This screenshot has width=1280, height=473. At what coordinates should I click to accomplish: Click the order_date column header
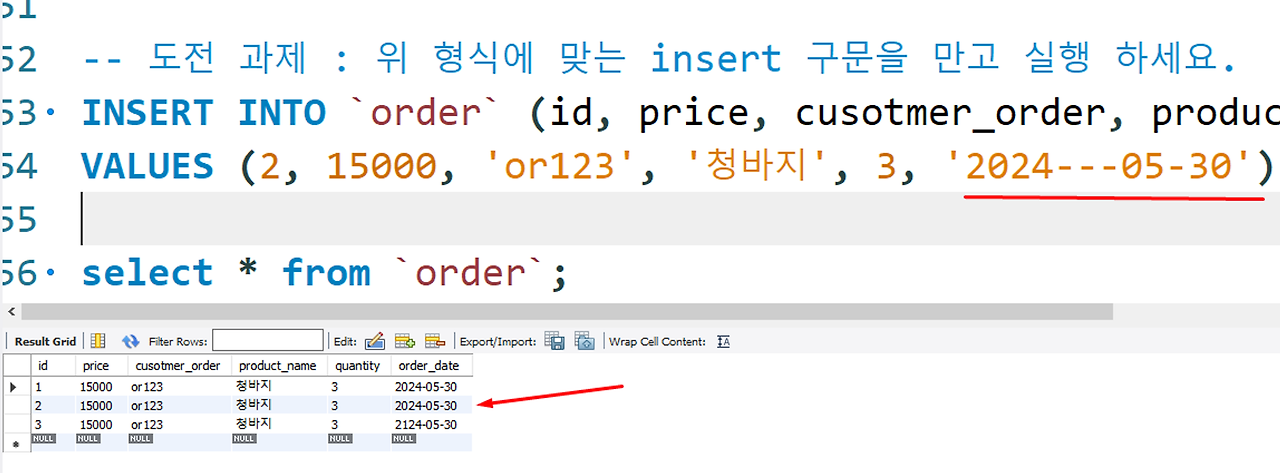(430, 366)
